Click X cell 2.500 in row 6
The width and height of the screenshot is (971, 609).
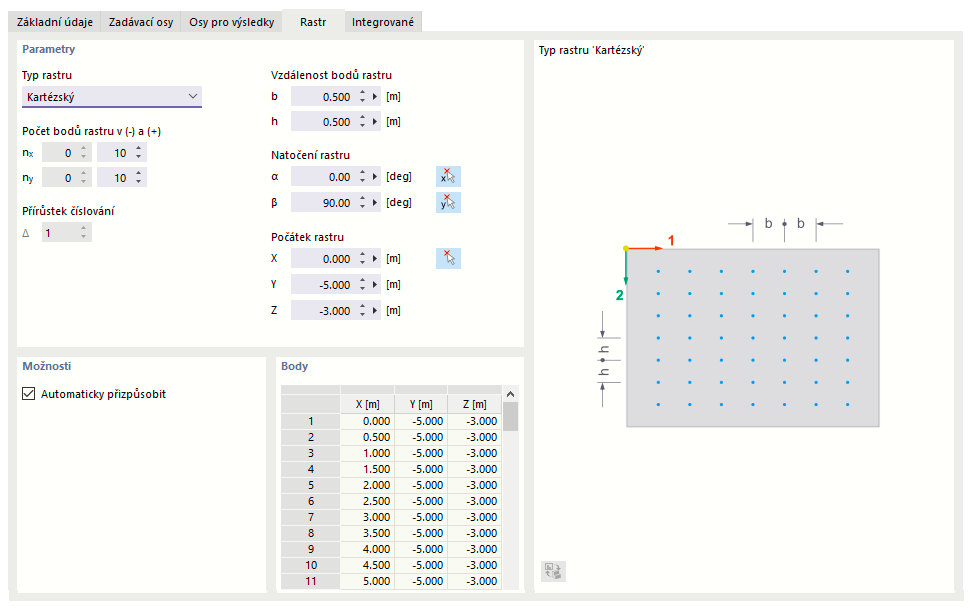[367, 501]
